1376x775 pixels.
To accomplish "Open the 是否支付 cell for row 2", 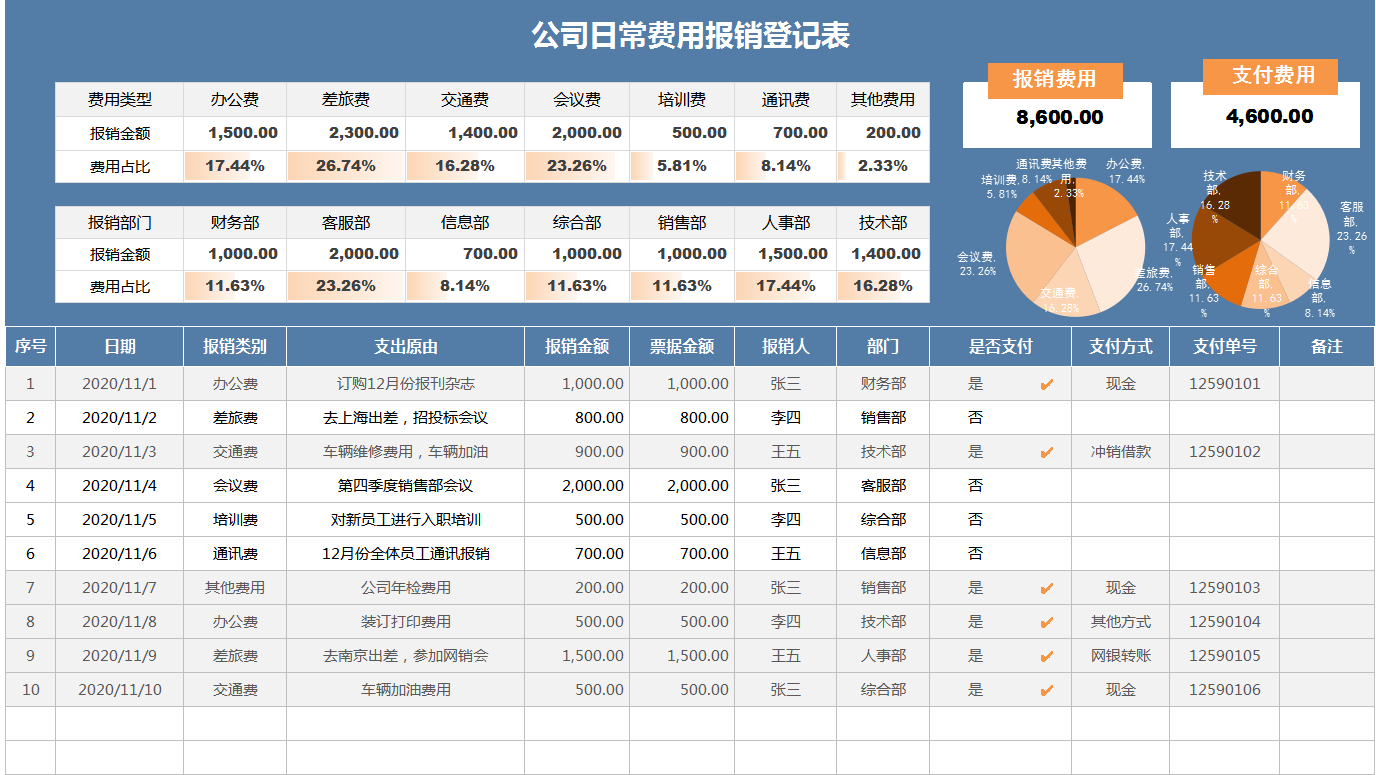I will 1000,417.
